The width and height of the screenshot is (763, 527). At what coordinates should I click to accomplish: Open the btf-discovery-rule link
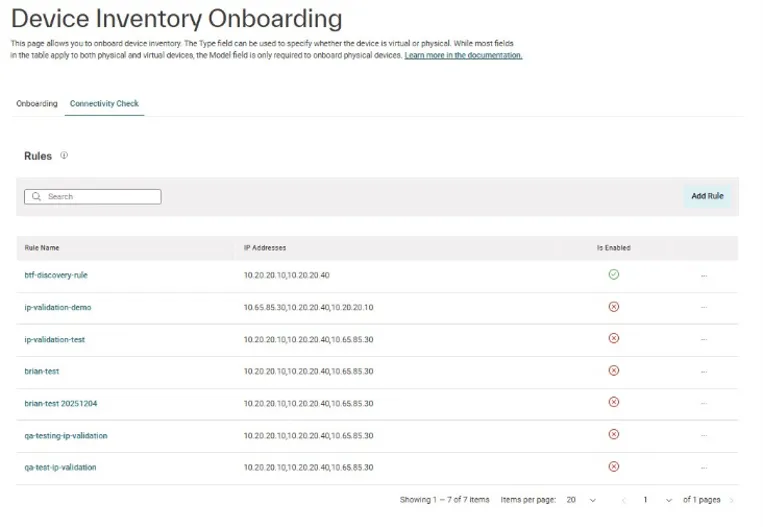(56, 275)
